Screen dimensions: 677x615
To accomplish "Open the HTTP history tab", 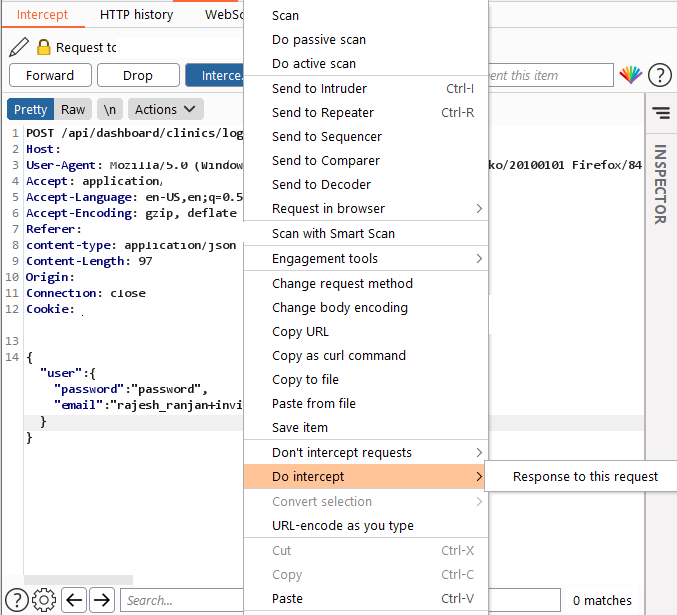I will click(136, 14).
